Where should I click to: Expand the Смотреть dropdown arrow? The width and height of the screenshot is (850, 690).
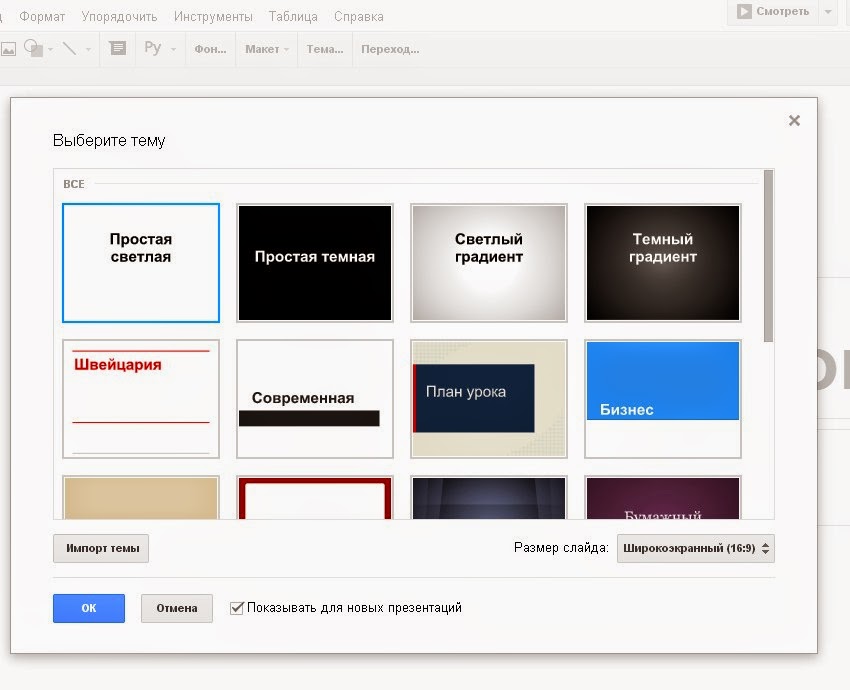coord(828,11)
